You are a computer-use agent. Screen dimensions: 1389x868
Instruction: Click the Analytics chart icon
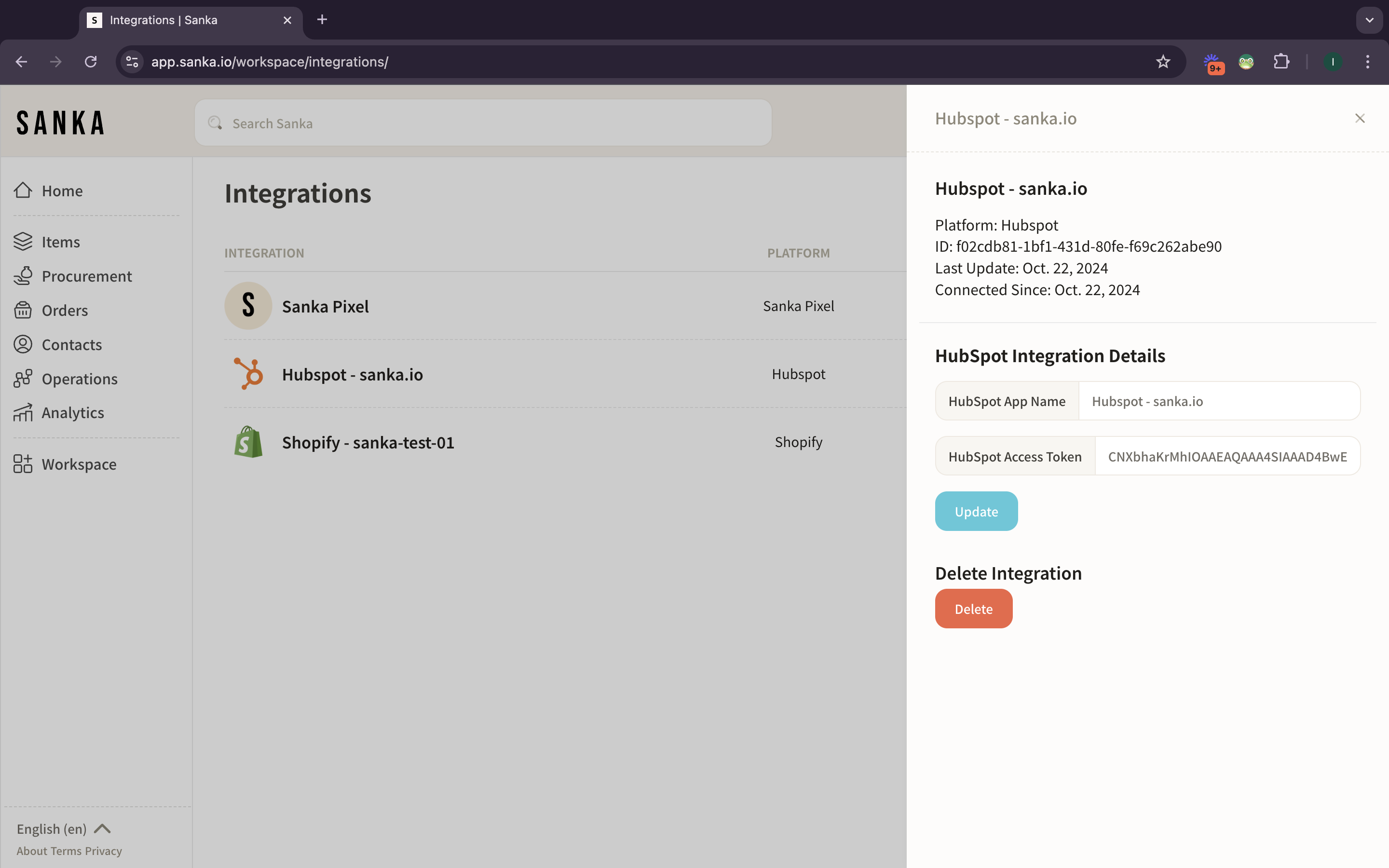(23, 412)
